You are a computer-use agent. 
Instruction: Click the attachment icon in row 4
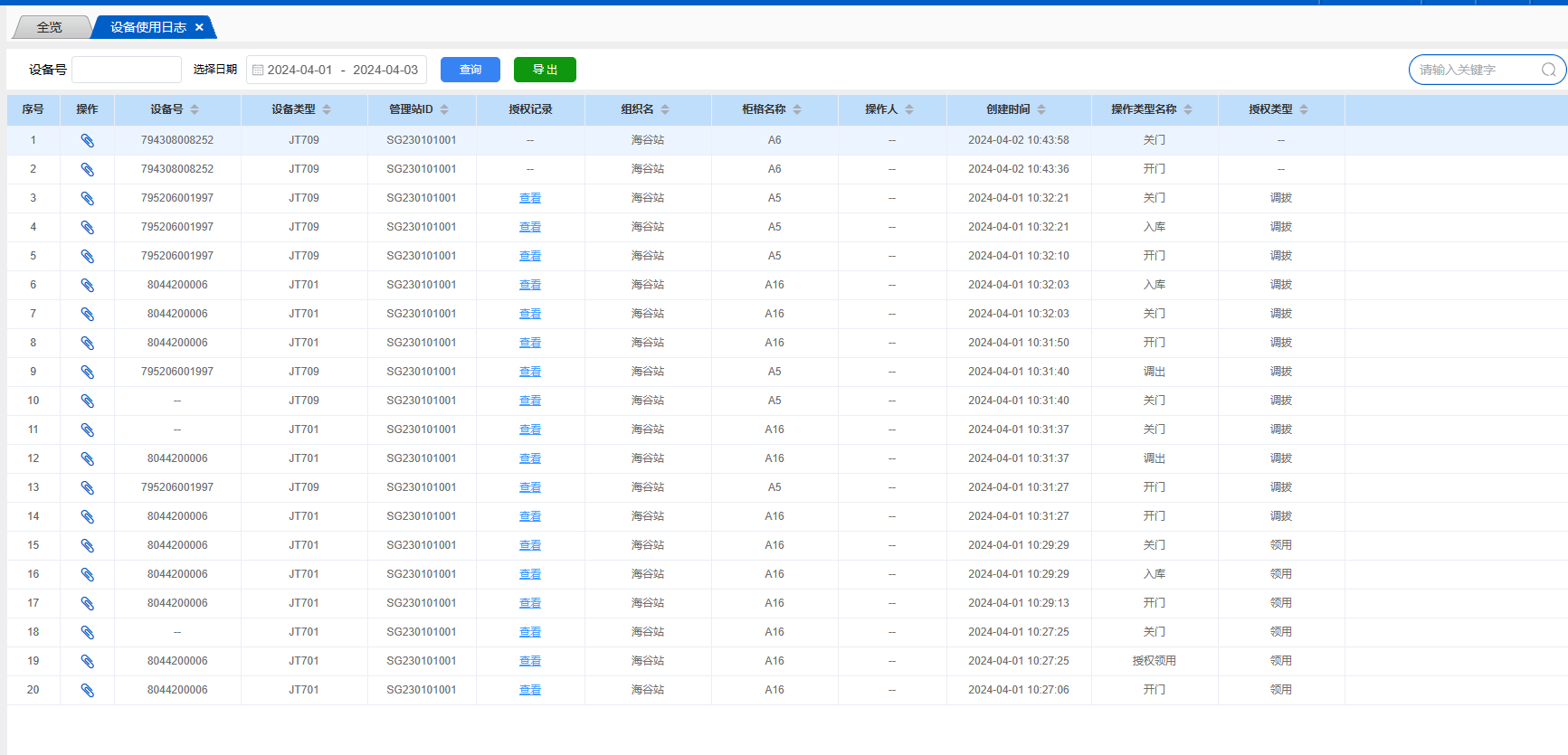coord(87,227)
